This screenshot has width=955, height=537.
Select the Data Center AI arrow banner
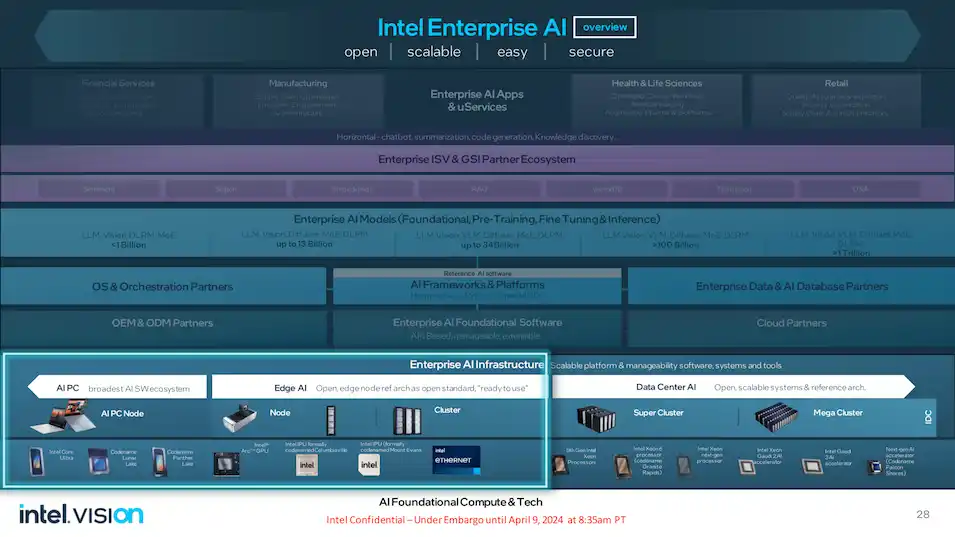[x=733, y=387]
